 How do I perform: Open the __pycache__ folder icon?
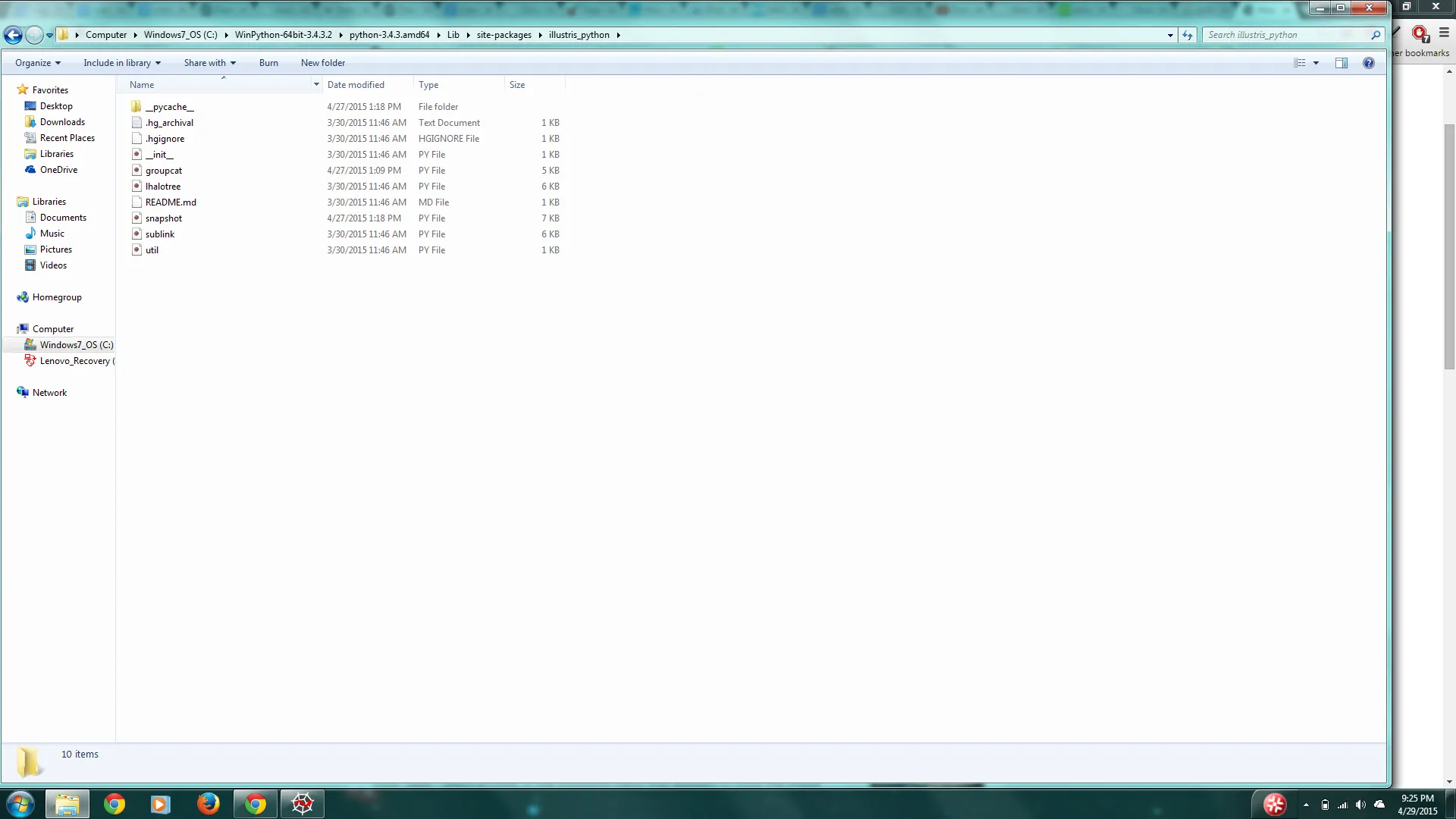point(136,107)
